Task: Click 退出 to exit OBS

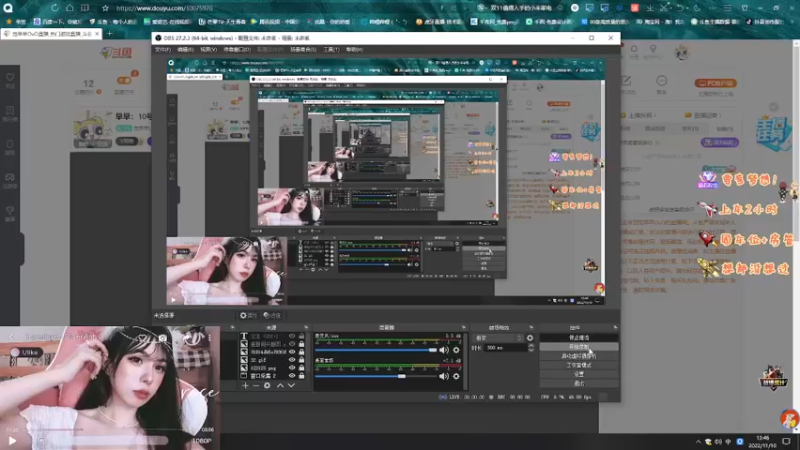Action: point(579,383)
